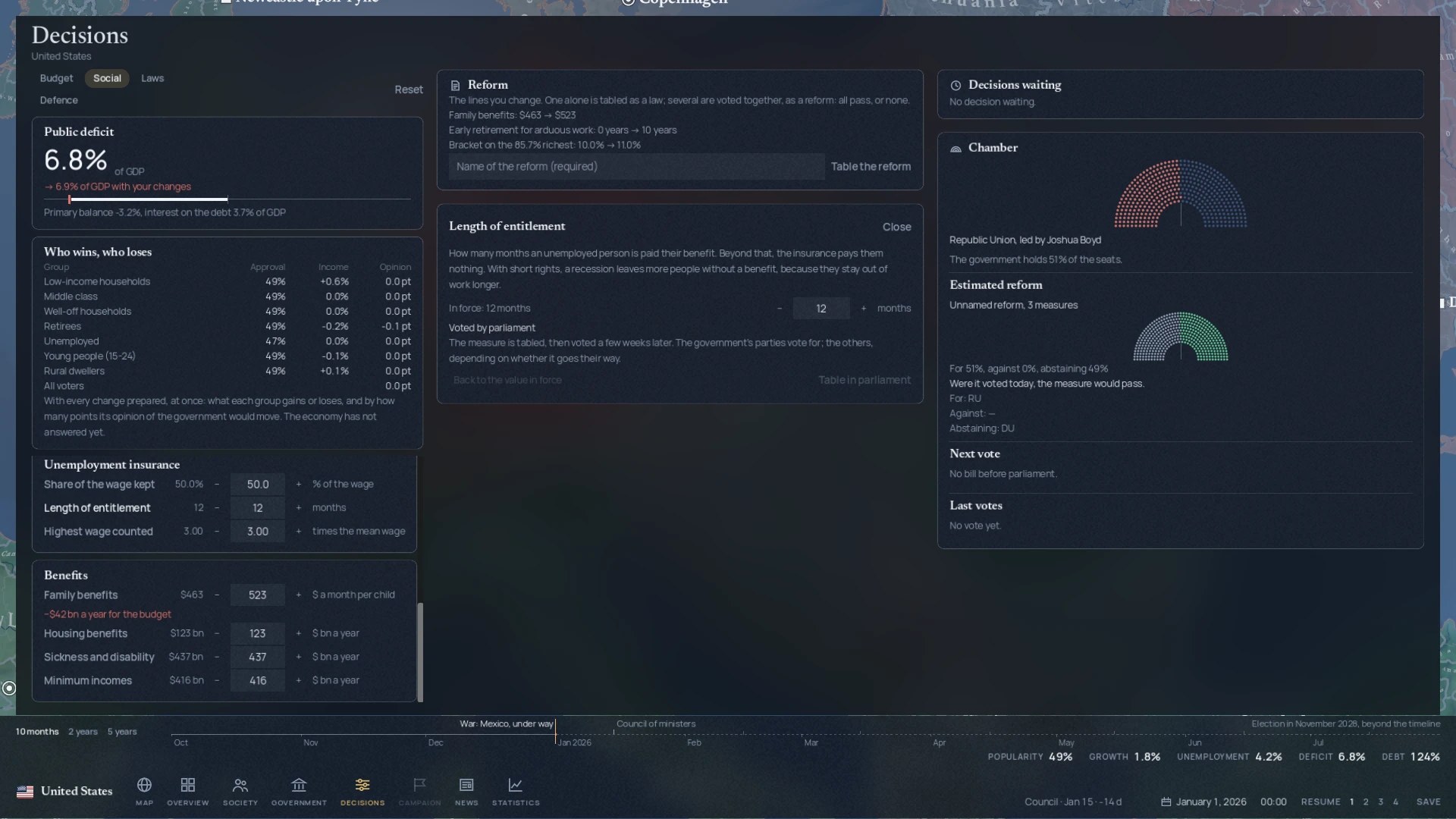Select the 5 years timeline range

[122, 732]
